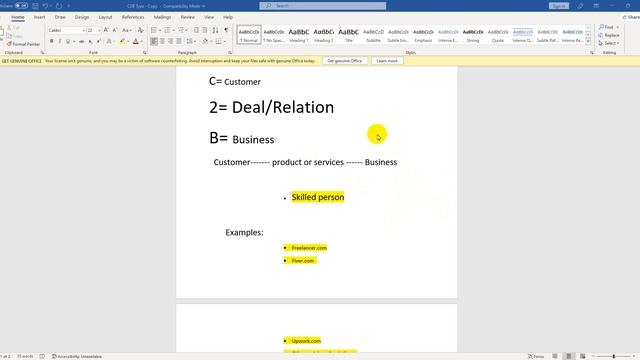Align text left
This screenshot has width=640, height=360.
tap(154, 41)
